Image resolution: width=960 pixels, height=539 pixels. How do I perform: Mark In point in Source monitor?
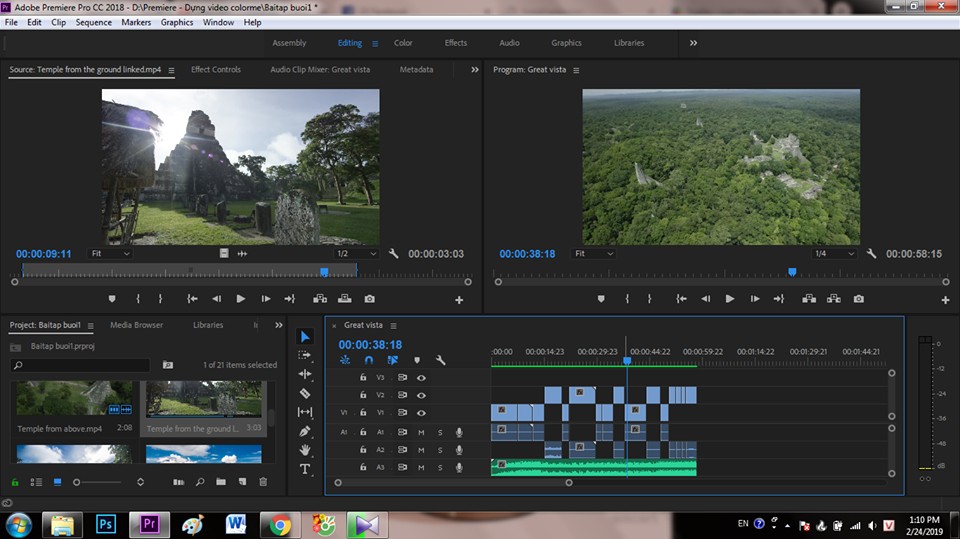(138, 299)
